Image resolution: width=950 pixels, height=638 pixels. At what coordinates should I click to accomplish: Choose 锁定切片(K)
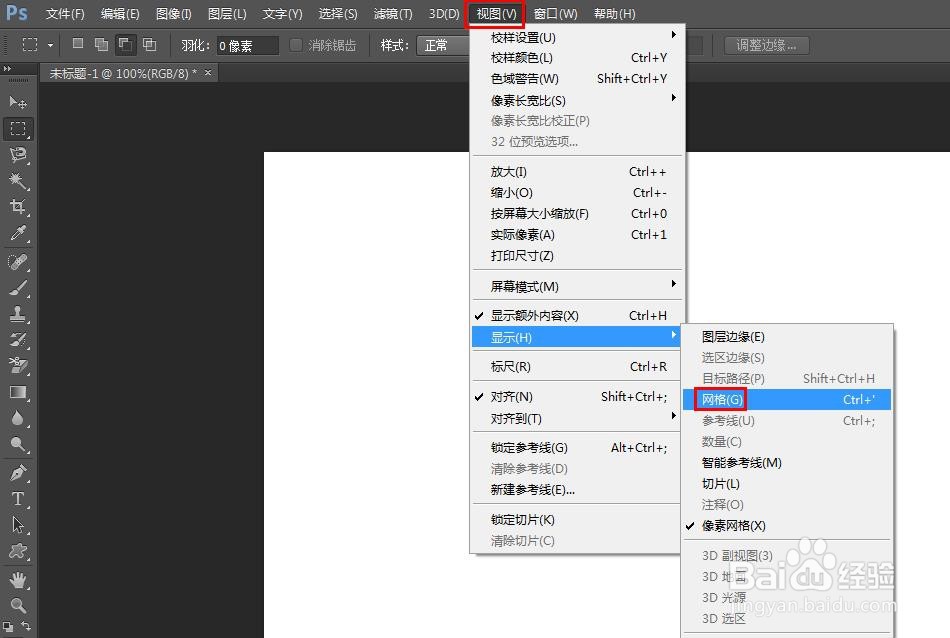pyautogui.click(x=577, y=520)
